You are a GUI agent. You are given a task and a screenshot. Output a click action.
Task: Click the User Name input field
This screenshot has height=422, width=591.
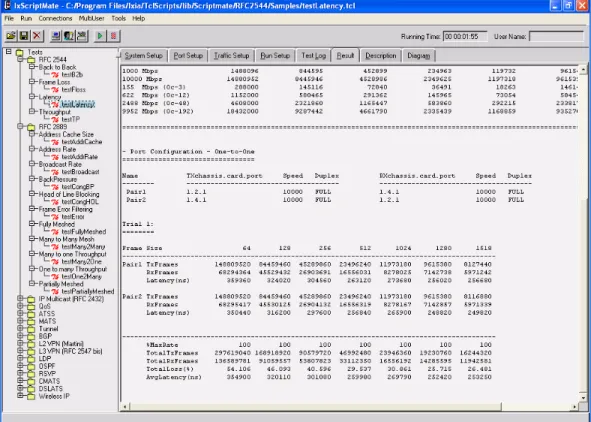coord(556,37)
